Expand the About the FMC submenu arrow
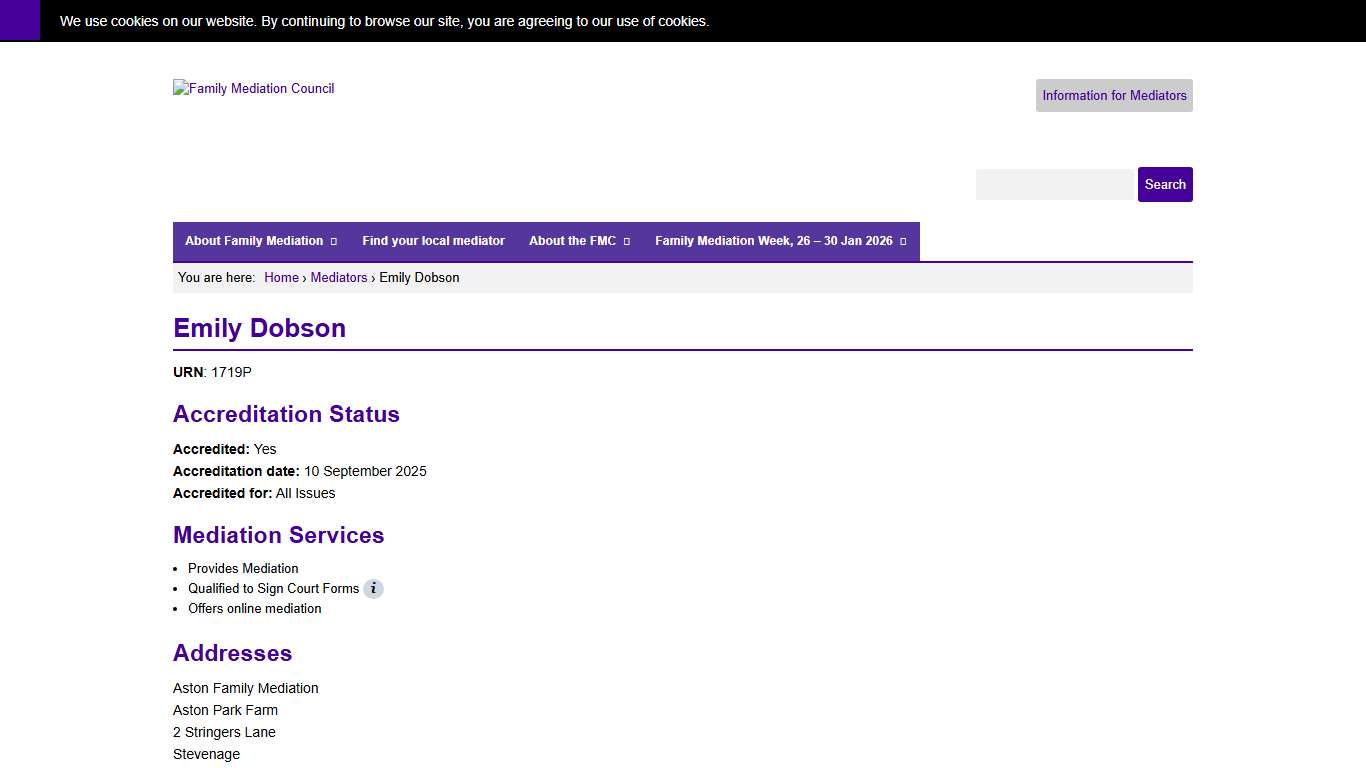Image resolution: width=1366 pixels, height=768 pixels. [627, 242]
